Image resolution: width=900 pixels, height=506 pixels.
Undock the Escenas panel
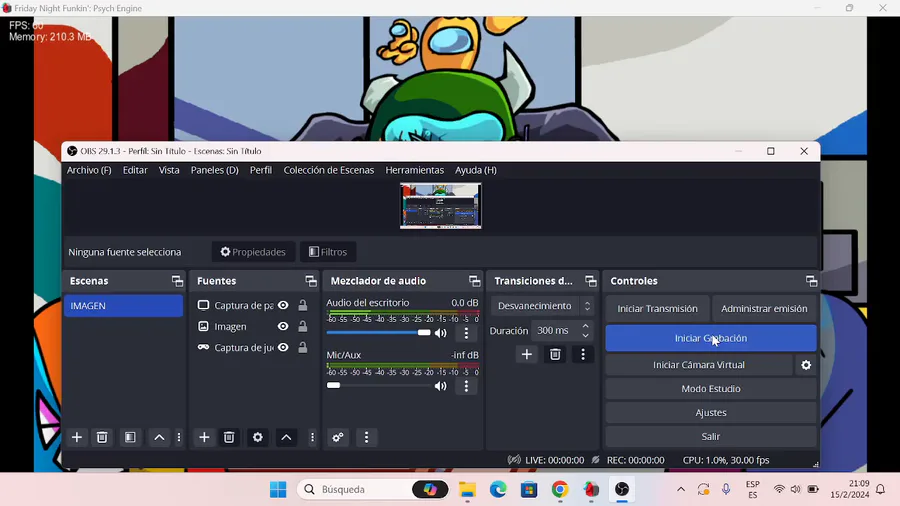(177, 281)
